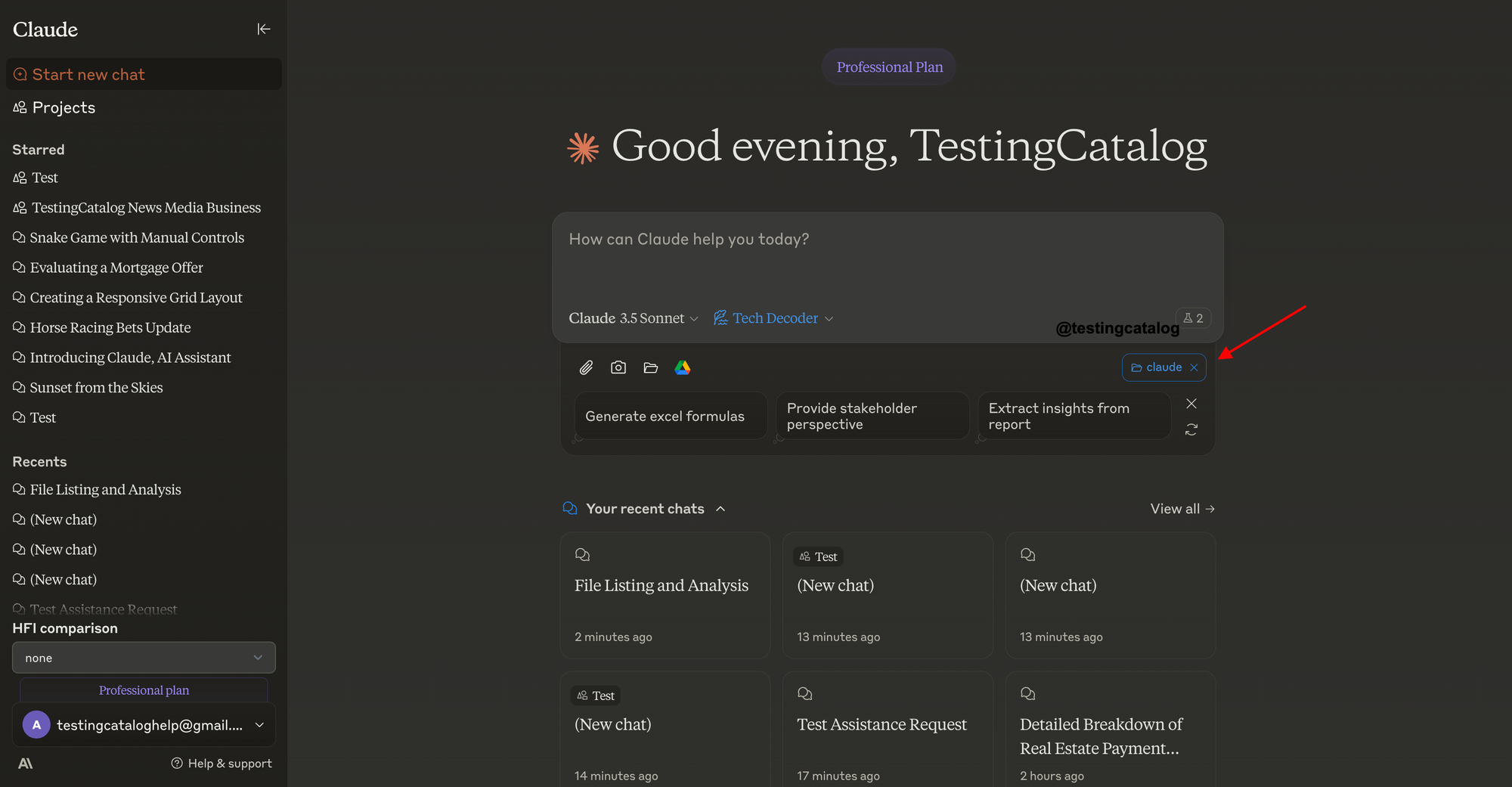1512x787 pixels.
Task: Click Test project tag on 13 minutes card
Action: (818, 556)
